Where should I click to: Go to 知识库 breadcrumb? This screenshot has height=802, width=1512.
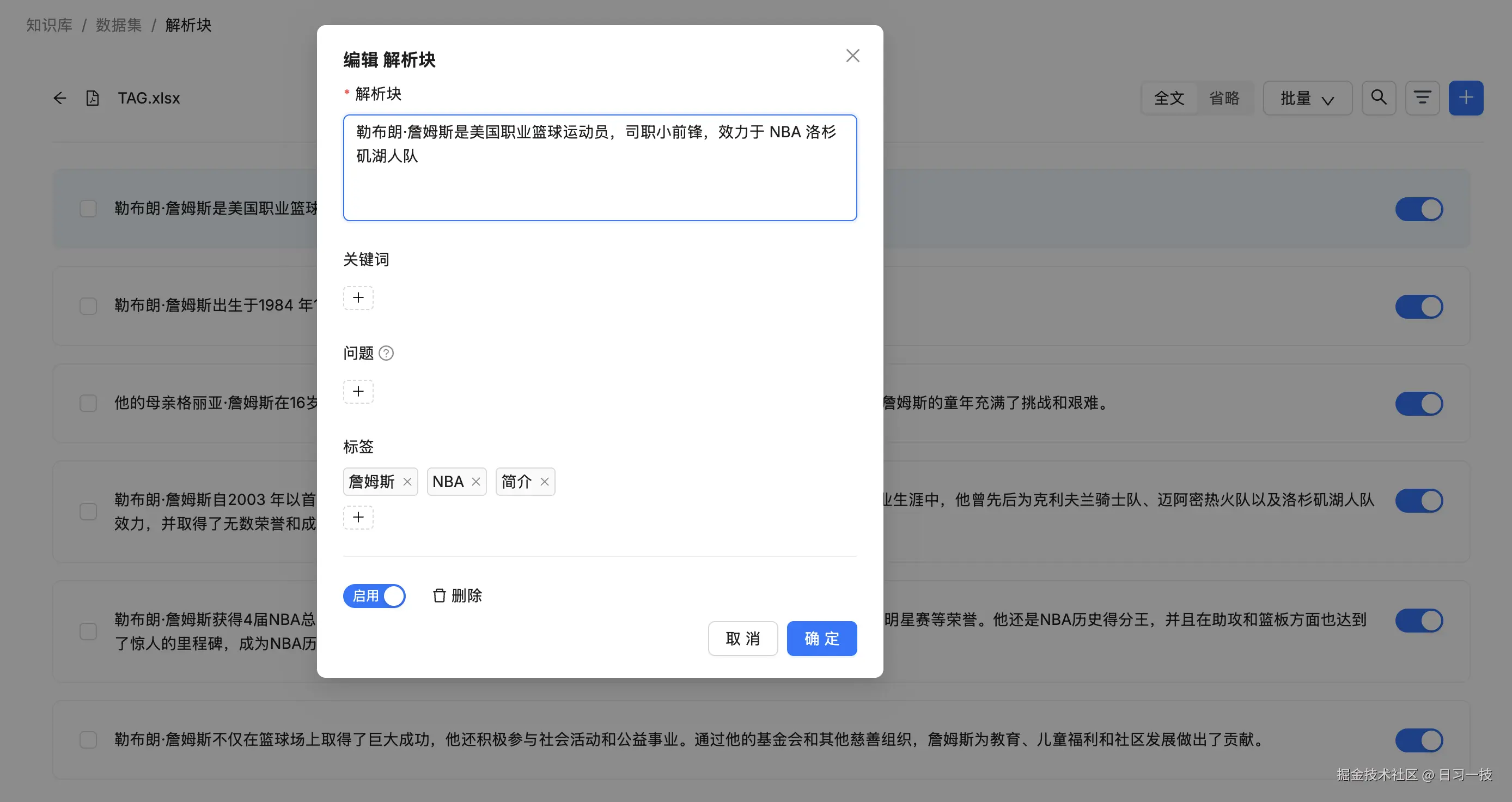pos(50,25)
